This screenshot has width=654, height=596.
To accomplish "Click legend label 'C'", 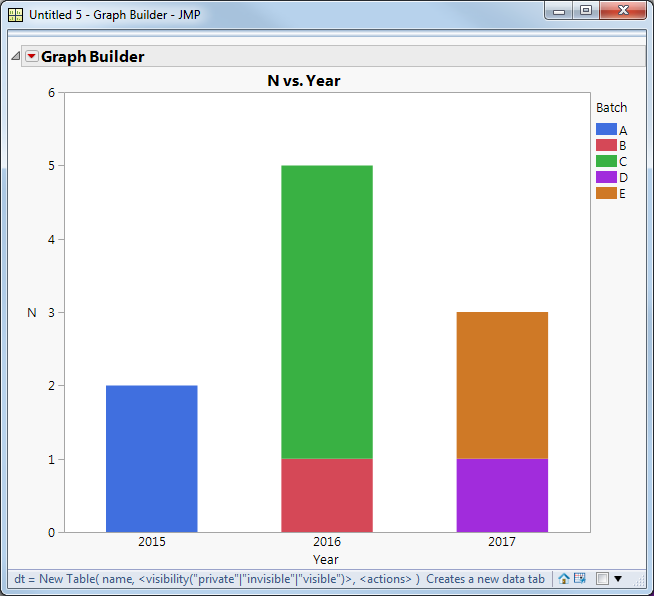I will point(623,161).
